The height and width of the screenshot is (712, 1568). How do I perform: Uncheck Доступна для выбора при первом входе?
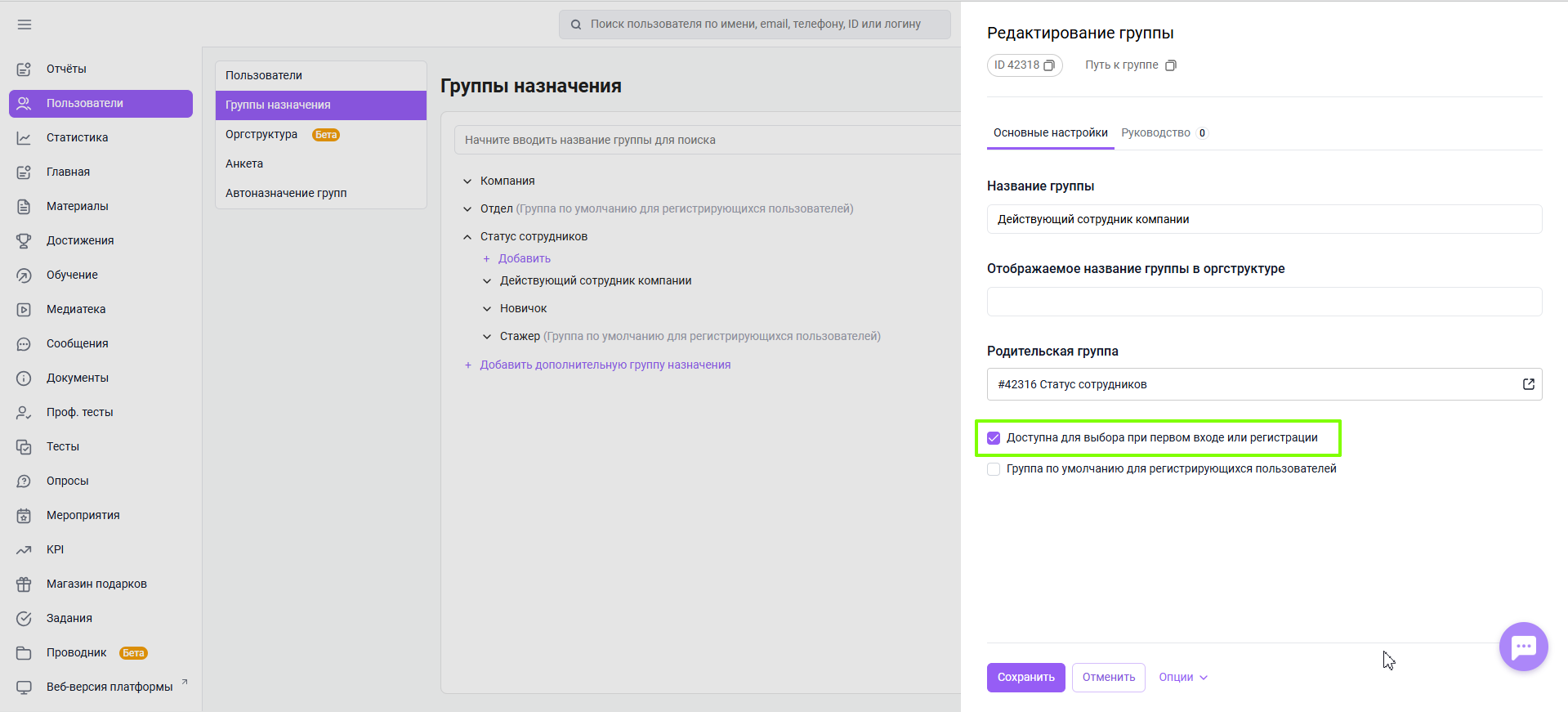[x=994, y=438]
